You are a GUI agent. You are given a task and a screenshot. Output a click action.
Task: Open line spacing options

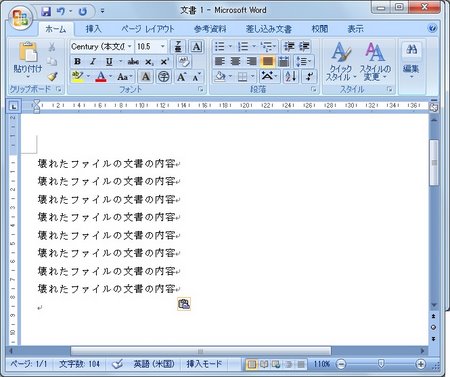click(303, 62)
